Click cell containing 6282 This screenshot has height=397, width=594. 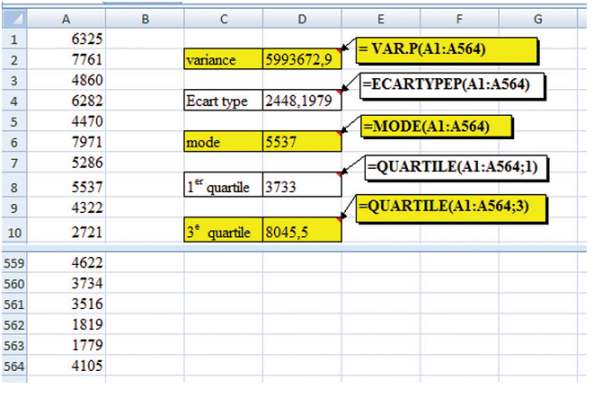[66, 100]
